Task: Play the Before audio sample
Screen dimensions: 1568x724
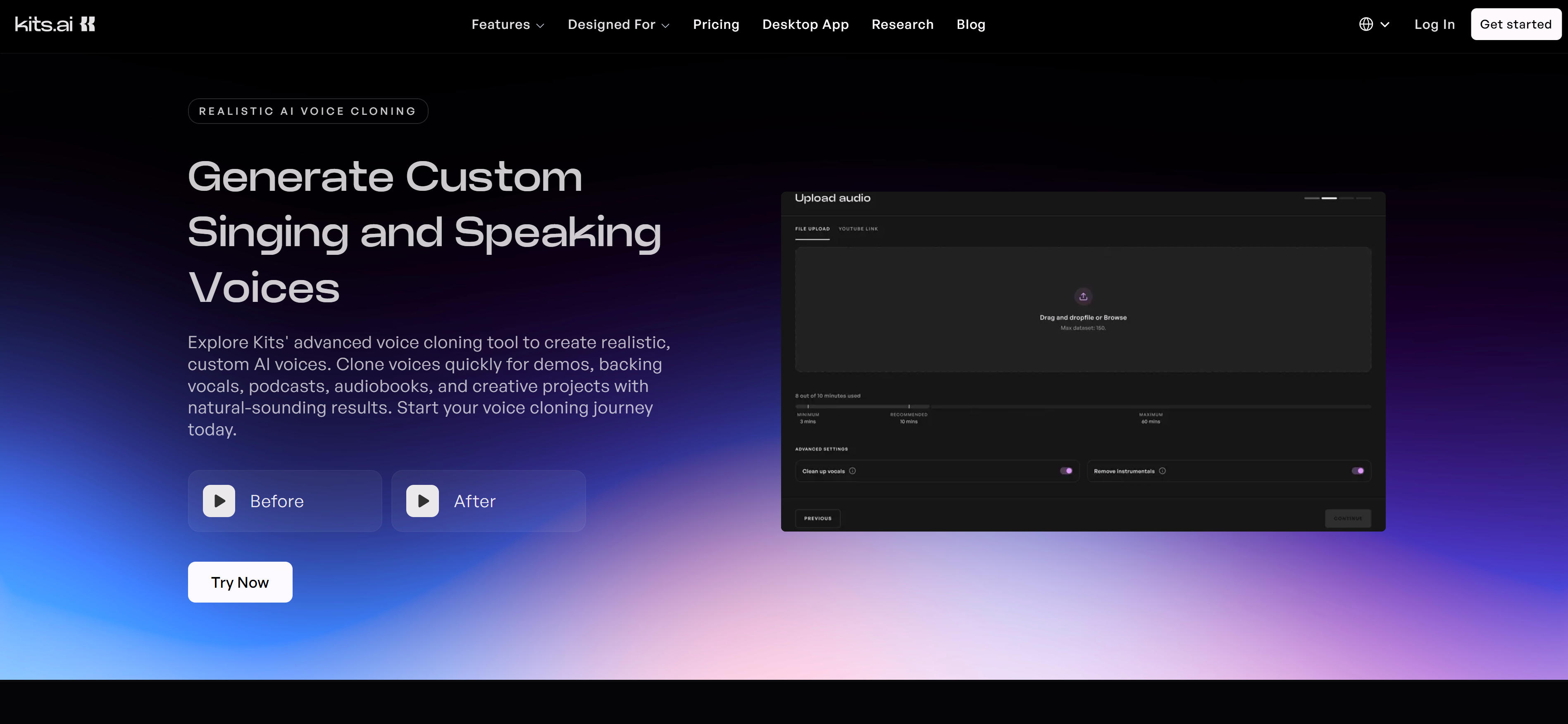Action: click(219, 501)
